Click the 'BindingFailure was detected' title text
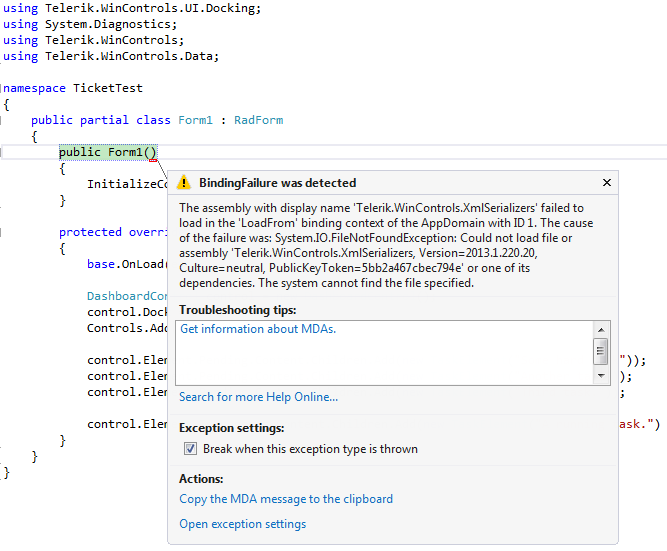This screenshot has width=667, height=551. [277, 183]
